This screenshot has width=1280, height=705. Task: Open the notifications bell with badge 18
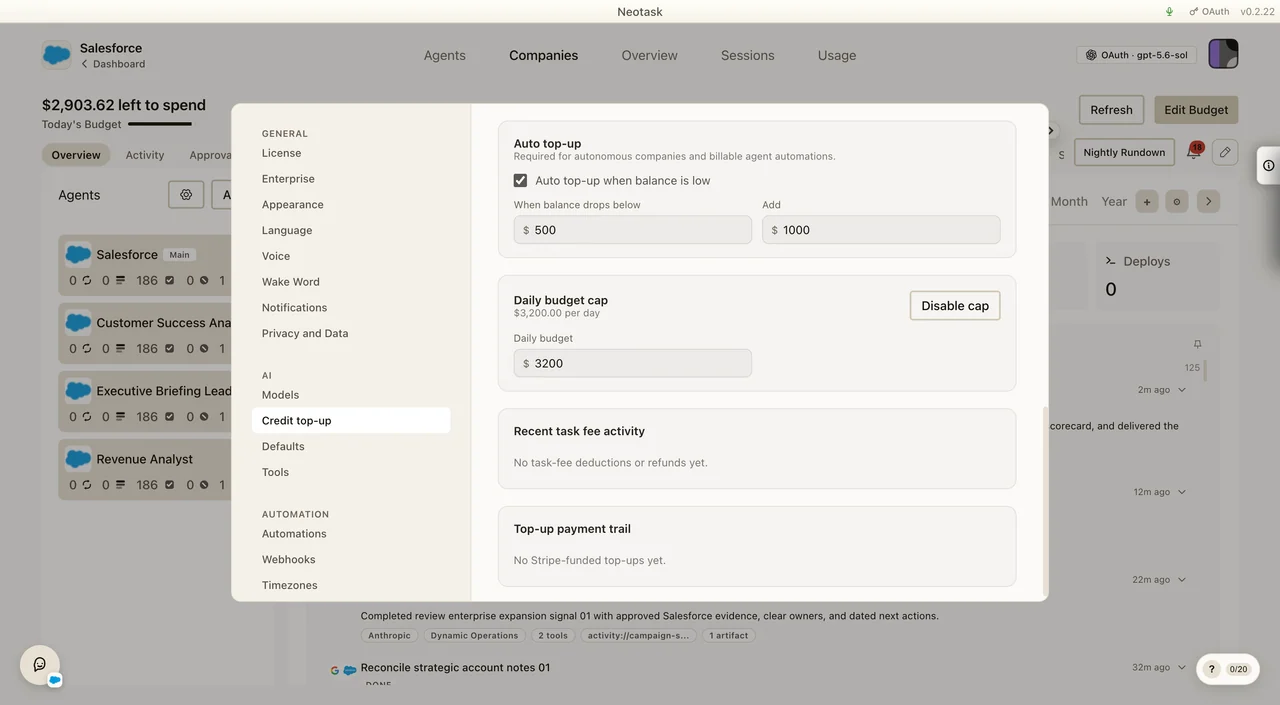1193,152
